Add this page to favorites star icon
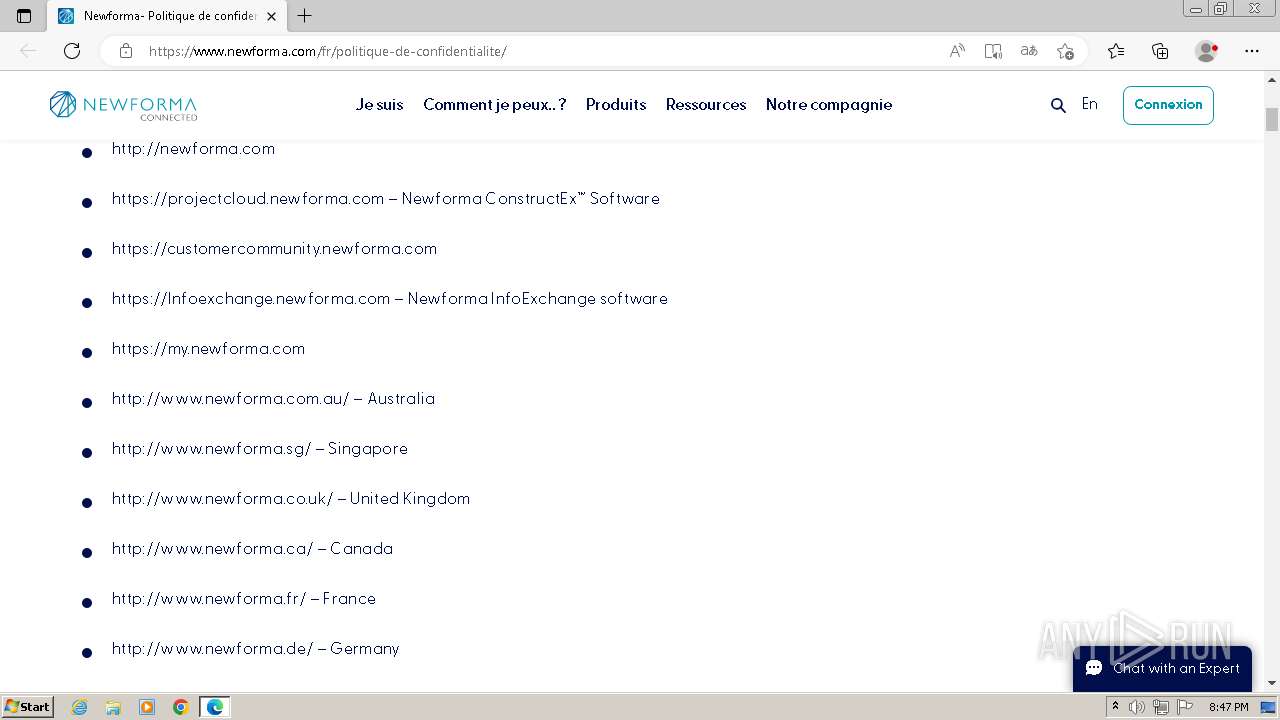The width and height of the screenshot is (1280, 720). [x=1065, y=51]
